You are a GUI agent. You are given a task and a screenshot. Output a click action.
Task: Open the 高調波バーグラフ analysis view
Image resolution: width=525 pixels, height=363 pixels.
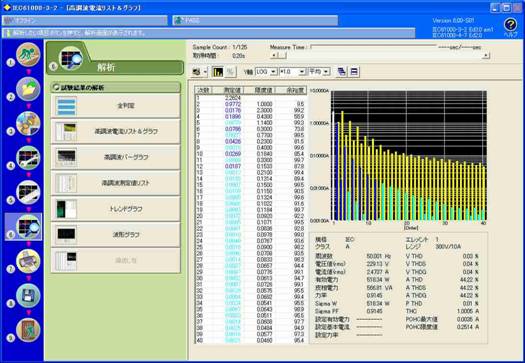point(116,157)
